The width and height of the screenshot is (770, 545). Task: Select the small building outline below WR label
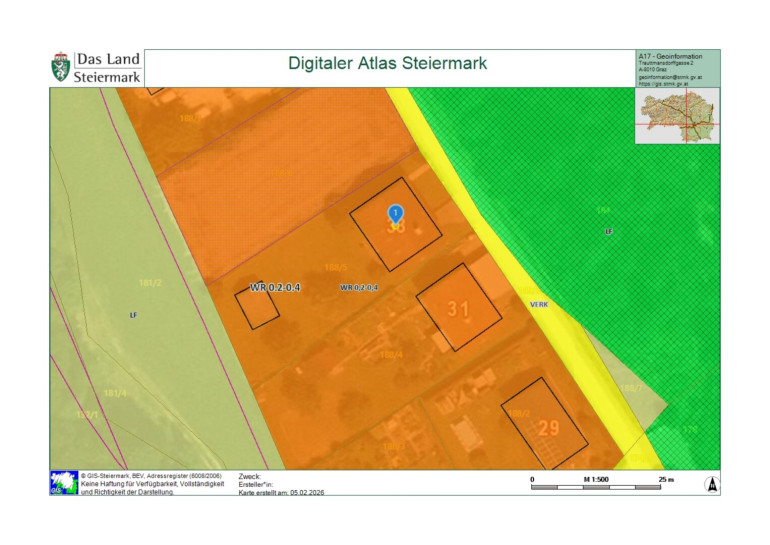tap(257, 306)
